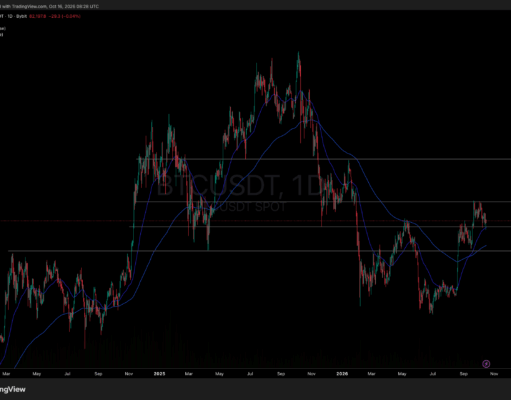
Task: Click the purple lightning event icon
Action: click(x=486, y=364)
